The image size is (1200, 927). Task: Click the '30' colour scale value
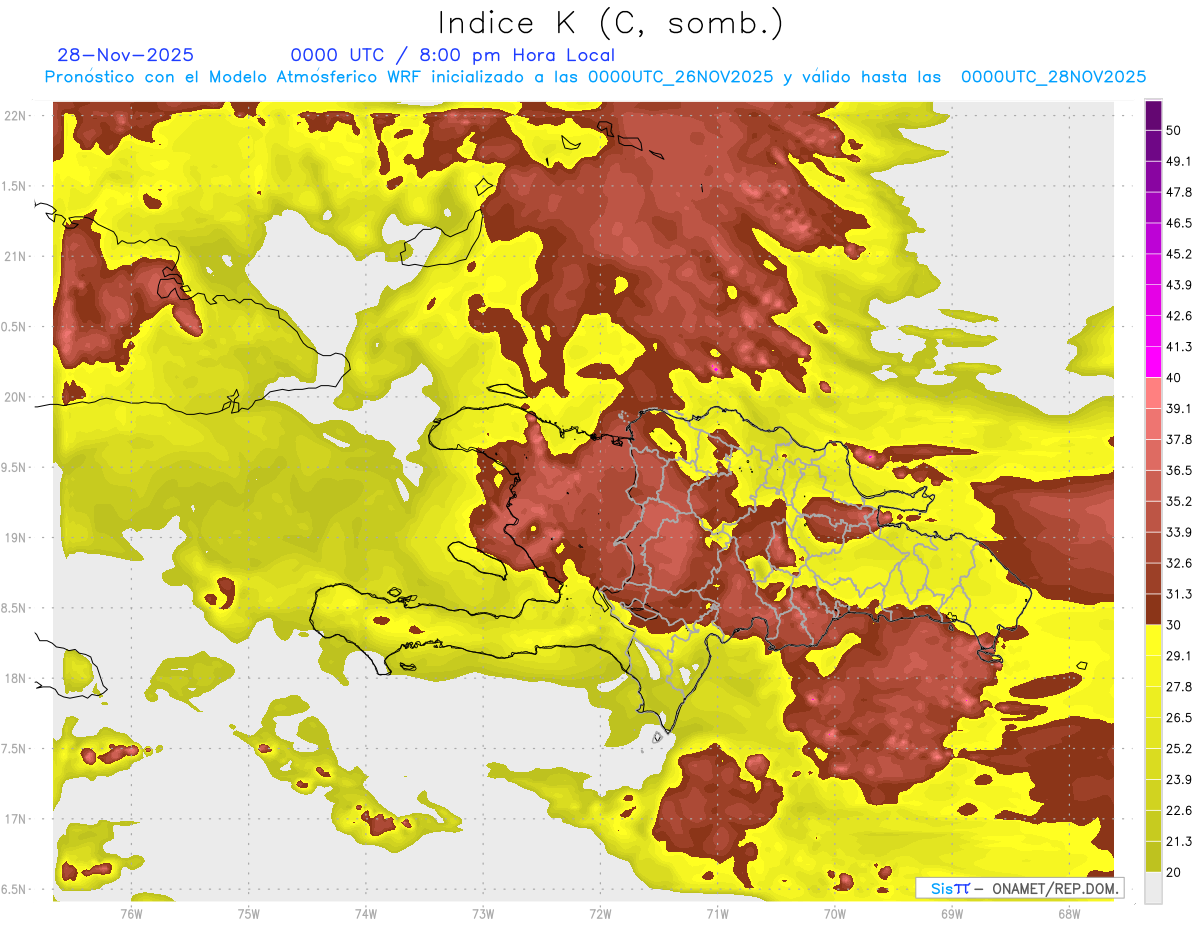click(1174, 625)
